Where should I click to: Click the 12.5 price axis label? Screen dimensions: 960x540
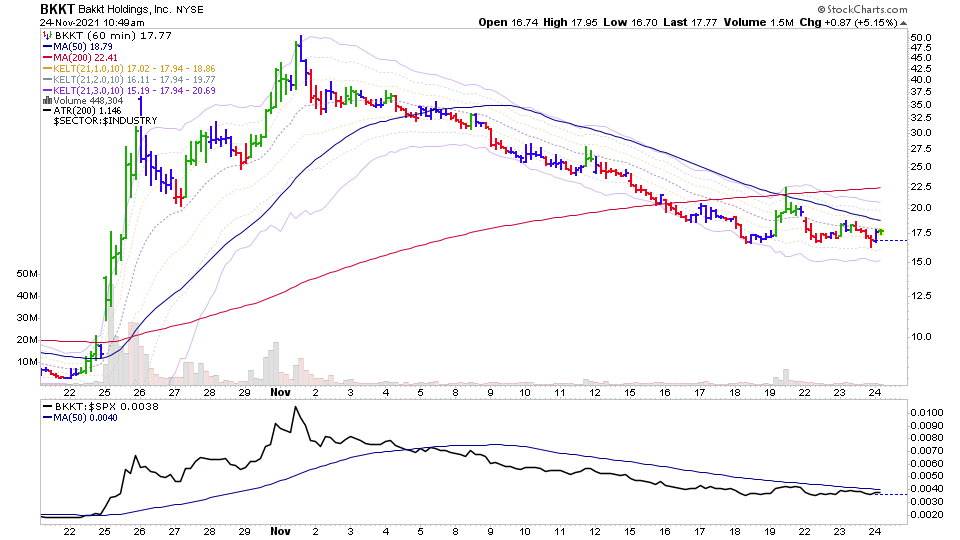pyautogui.click(x=921, y=296)
